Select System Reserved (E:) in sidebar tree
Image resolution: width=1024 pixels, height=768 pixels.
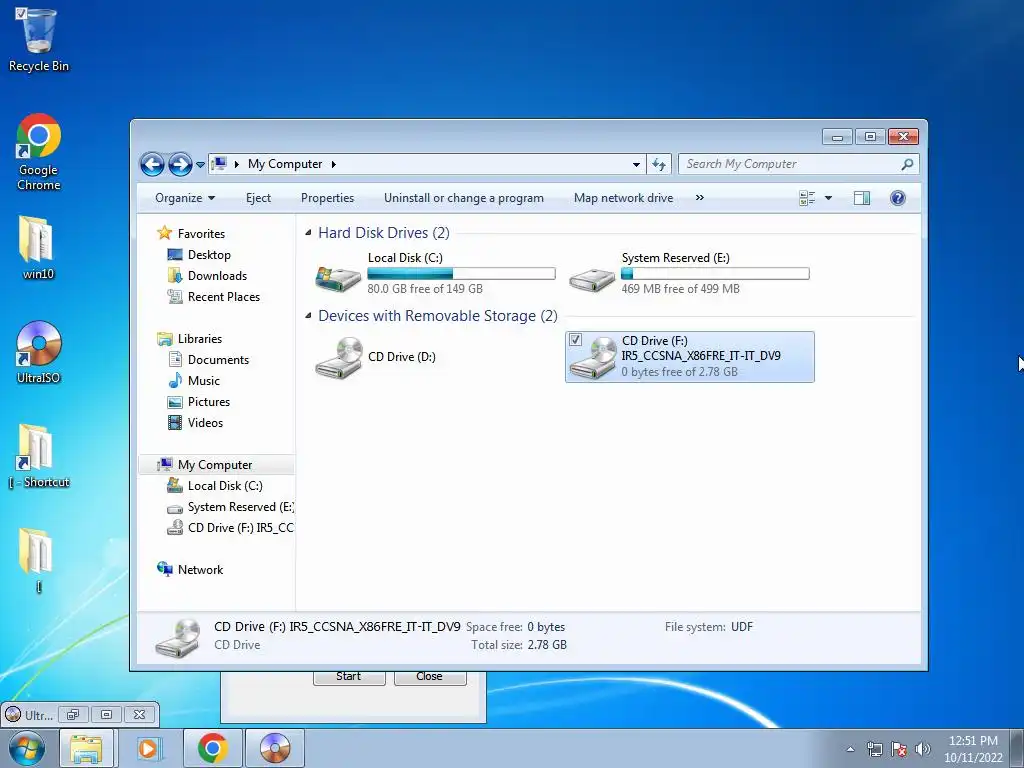(x=230, y=507)
